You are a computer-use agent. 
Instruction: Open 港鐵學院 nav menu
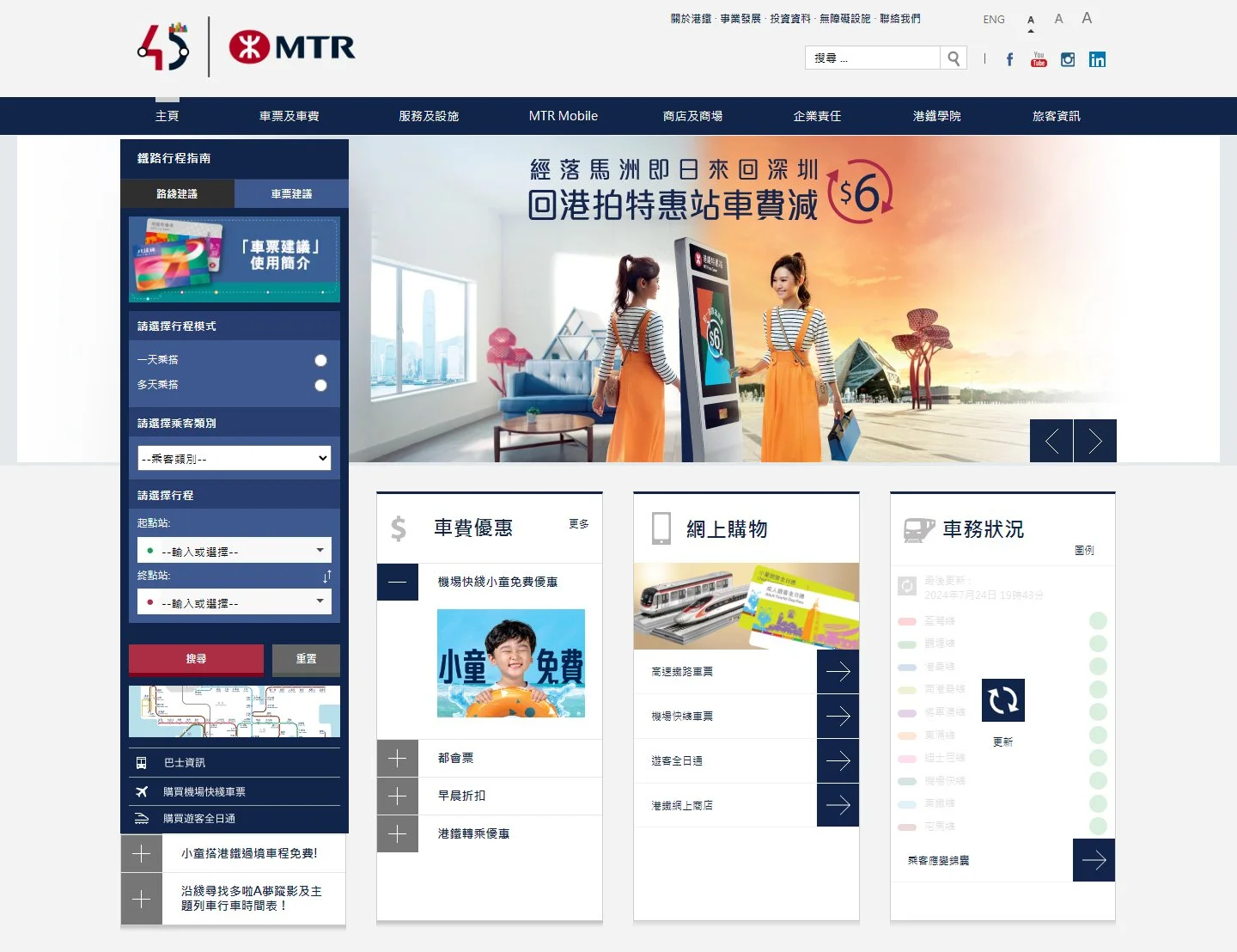coord(937,116)
